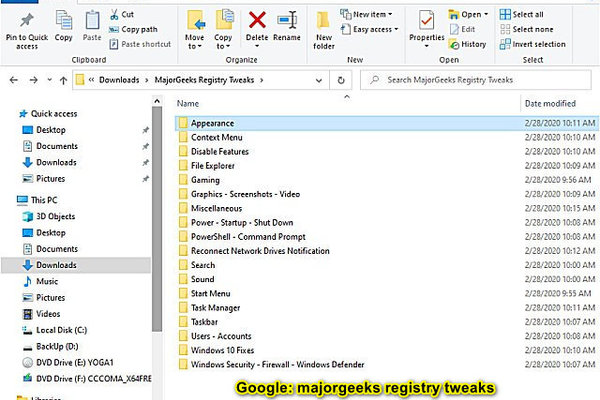Click Invert selection
600x400 pixels.
(533, 44)
